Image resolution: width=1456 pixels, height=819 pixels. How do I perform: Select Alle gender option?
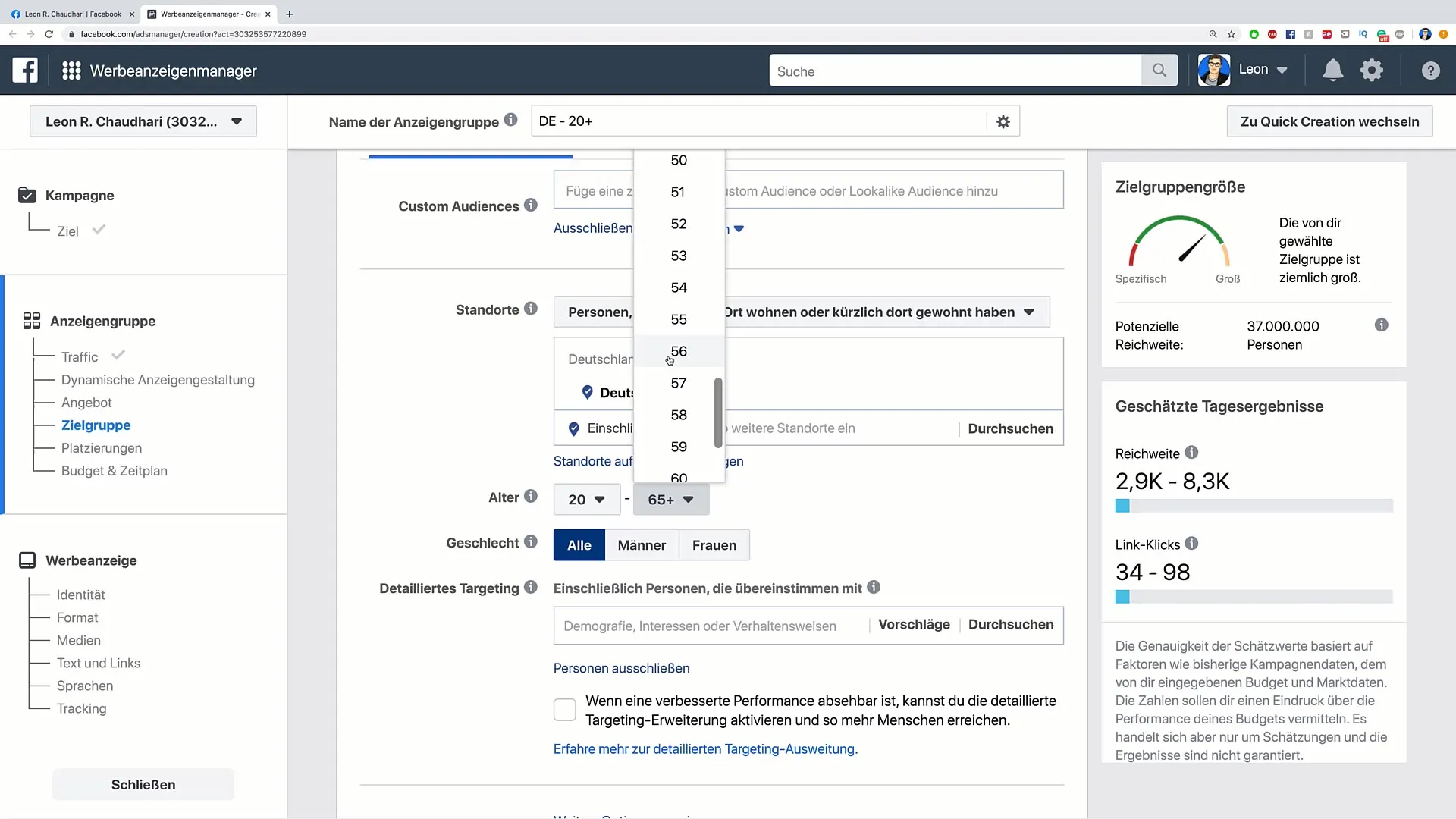579,545
